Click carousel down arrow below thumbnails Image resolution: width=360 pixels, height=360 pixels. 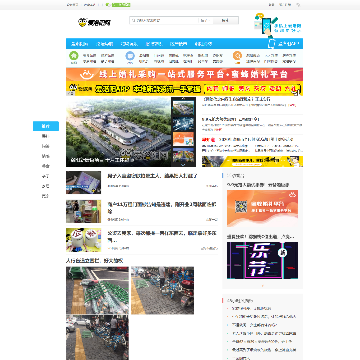pos(183,165)
